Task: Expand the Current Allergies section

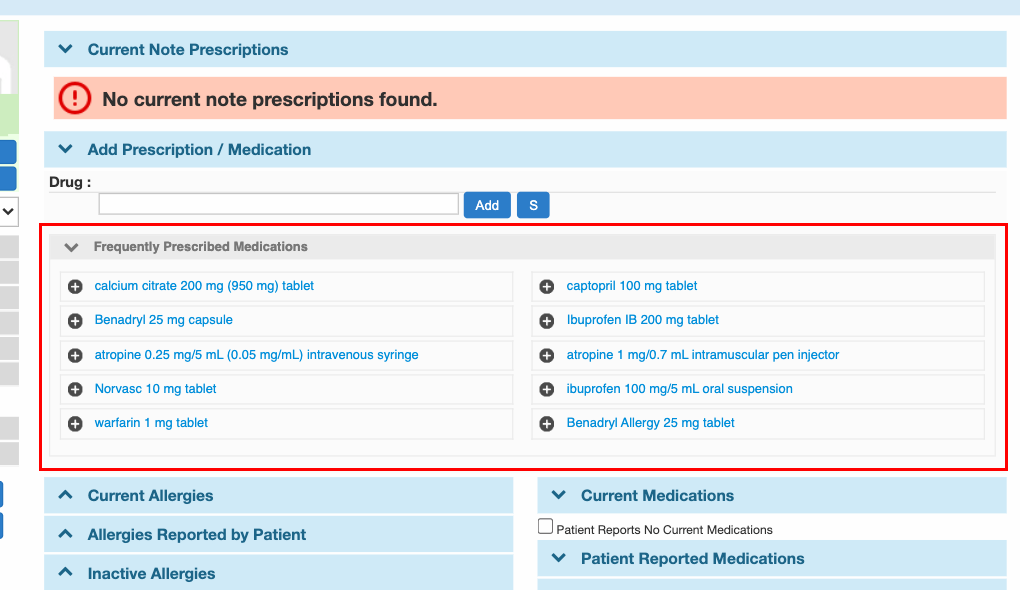Action: [66, 495]
